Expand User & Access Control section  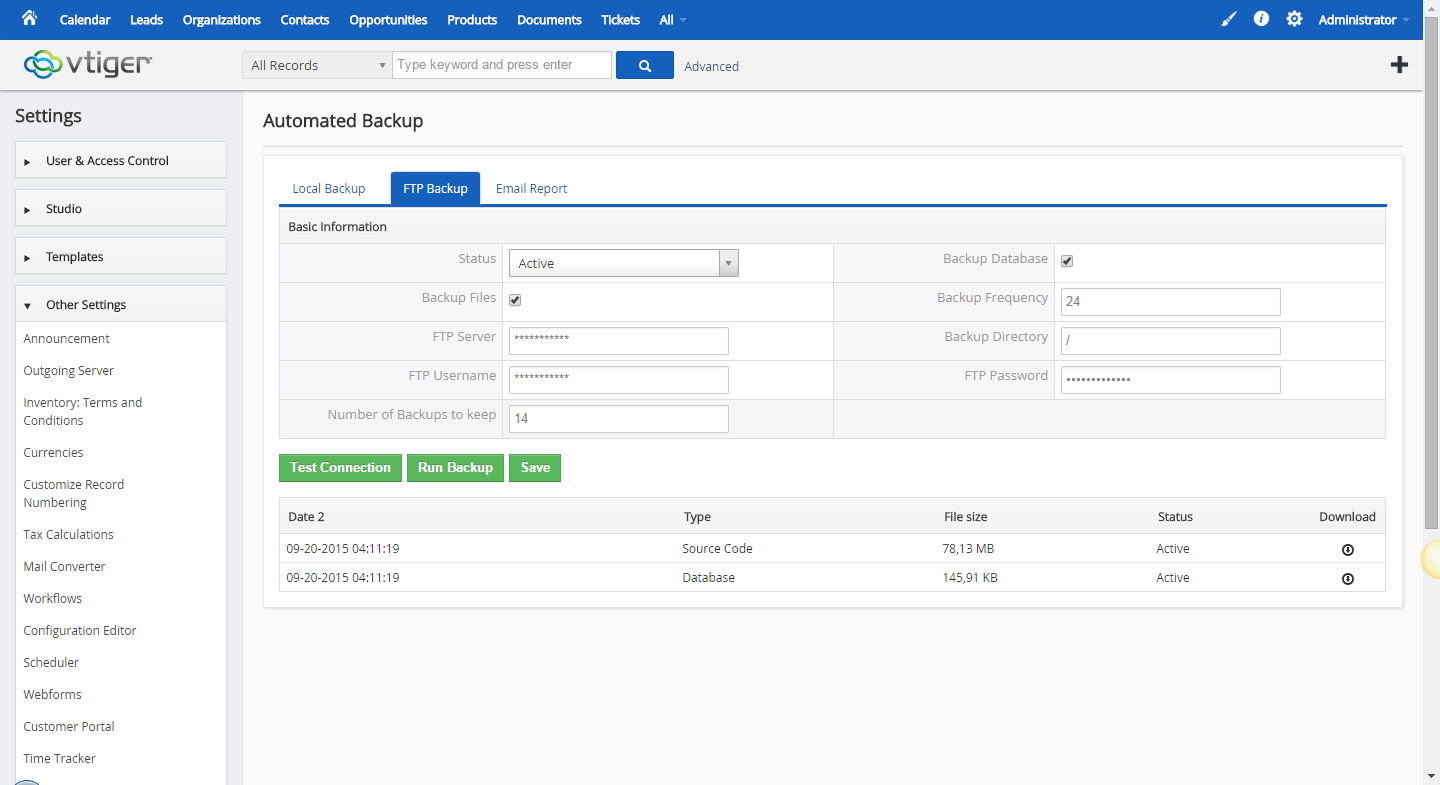click(121, 160)
